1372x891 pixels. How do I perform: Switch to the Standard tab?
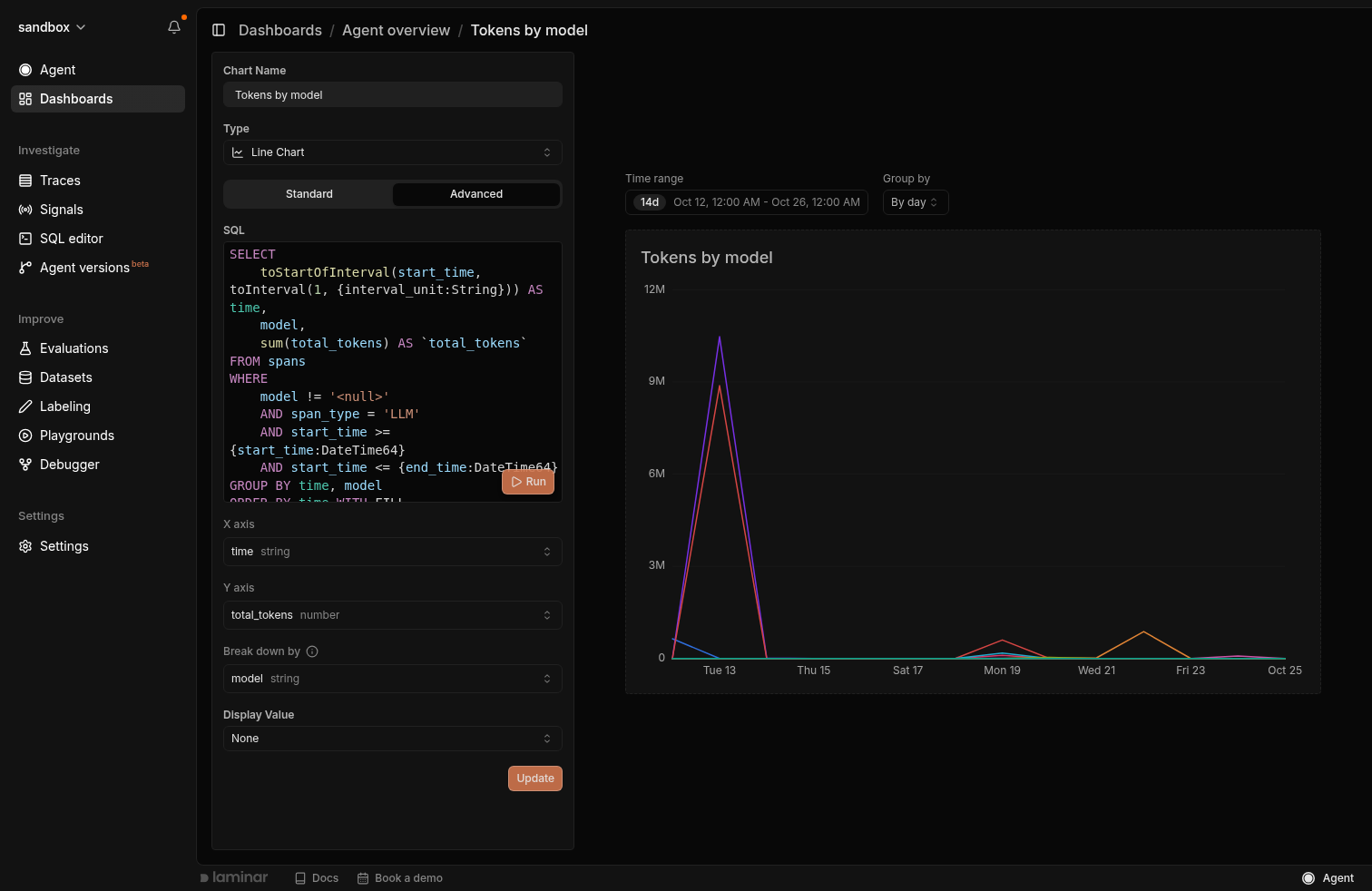(x=309, y=194)
